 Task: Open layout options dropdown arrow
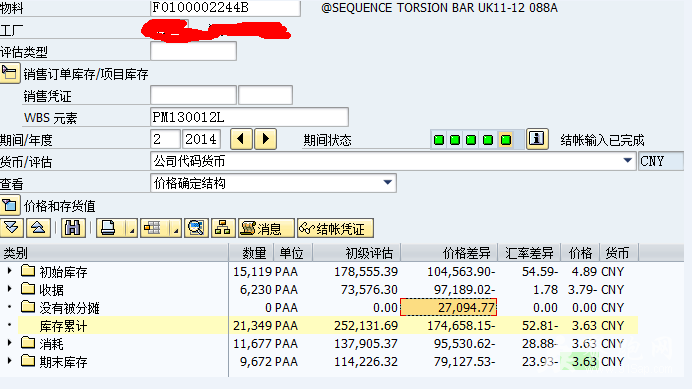click(176, 229)
